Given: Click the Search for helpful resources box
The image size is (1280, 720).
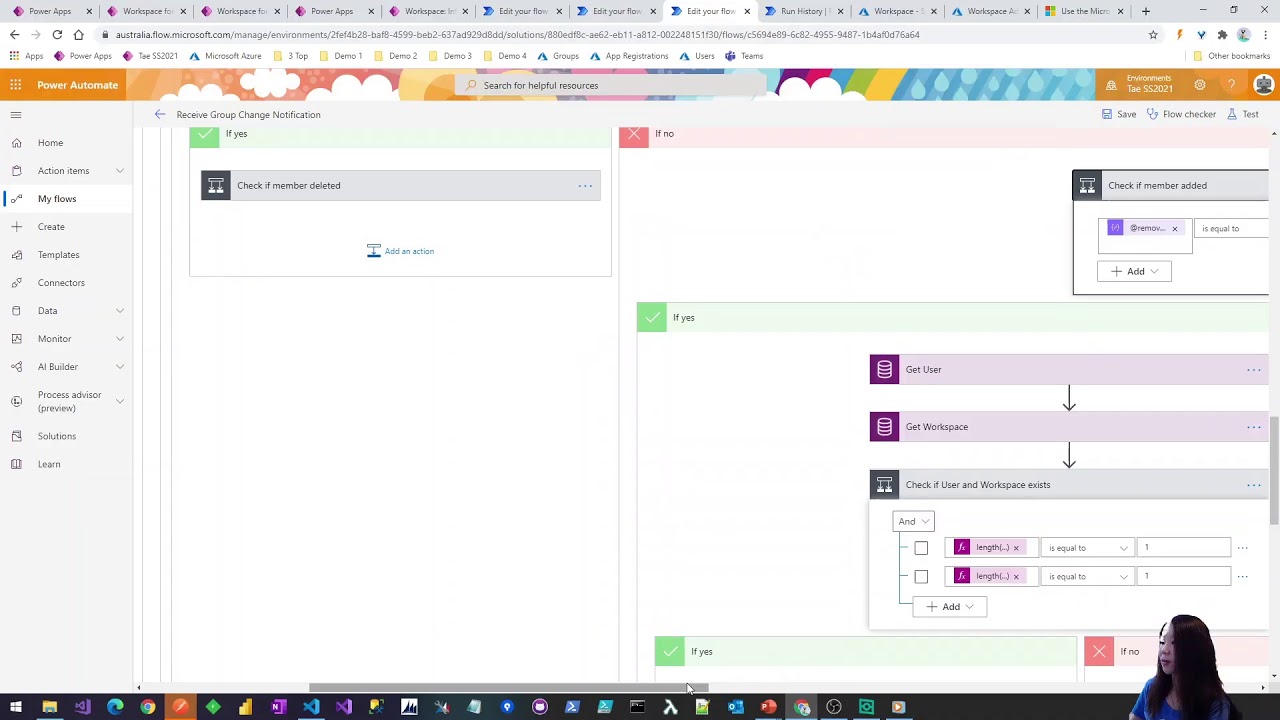Looking at the screenshot, I should pos(610,85).
